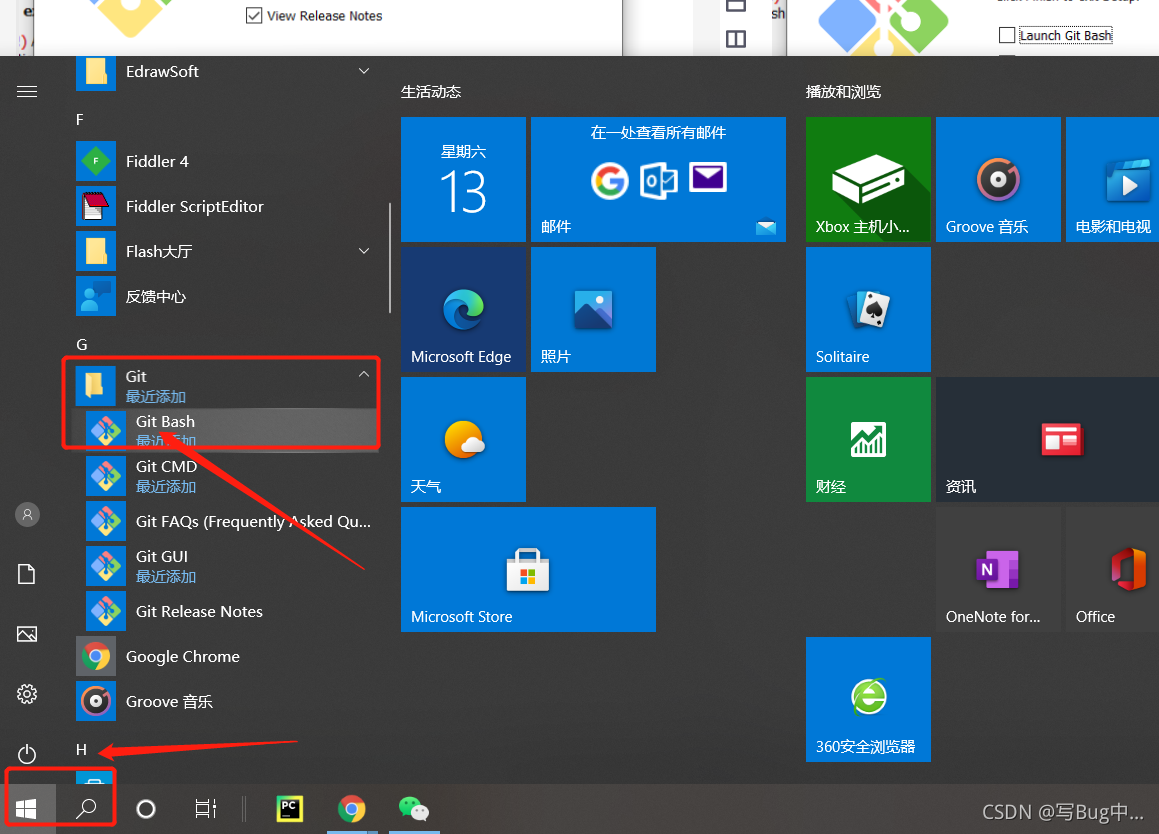Viewport: 1159px width, 834px height.
Task: Open Fiddler ScriptEditor
Action: pyautogui.click(x=227, y=206)
